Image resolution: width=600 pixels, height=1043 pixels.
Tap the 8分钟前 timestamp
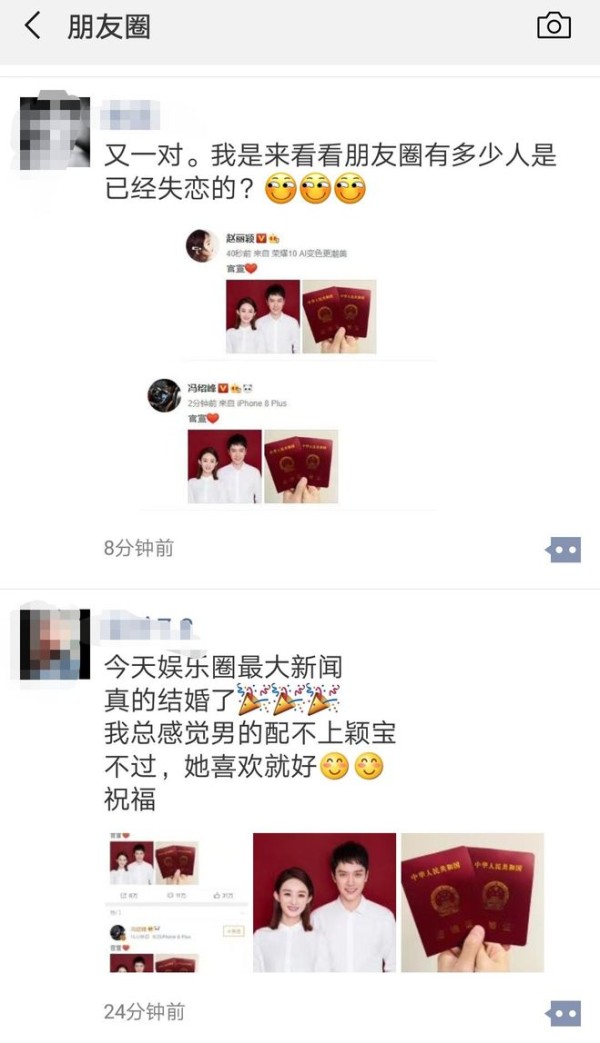pyautogui.click(x=138, y=547)
